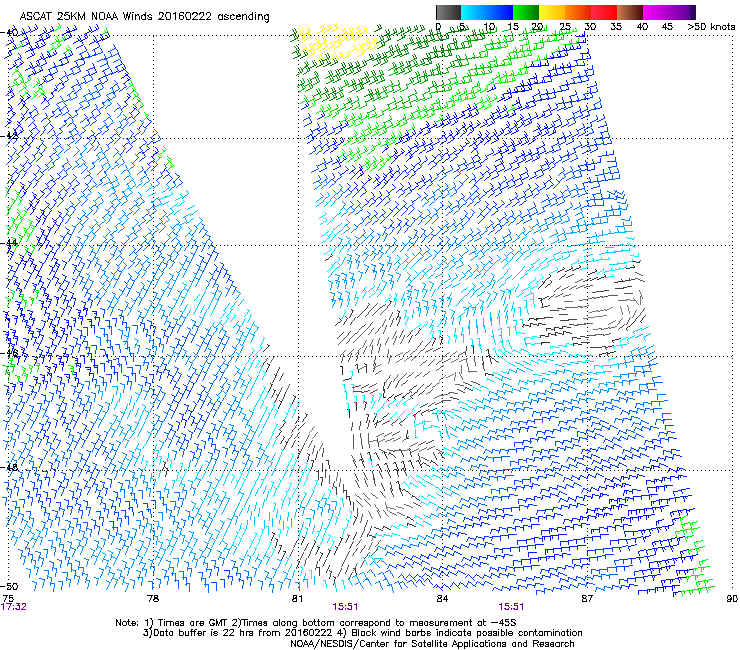Click the '-48' latitude axis label
Image resolution: width=740 pixels, height=650 pixels.
point(9,467)
